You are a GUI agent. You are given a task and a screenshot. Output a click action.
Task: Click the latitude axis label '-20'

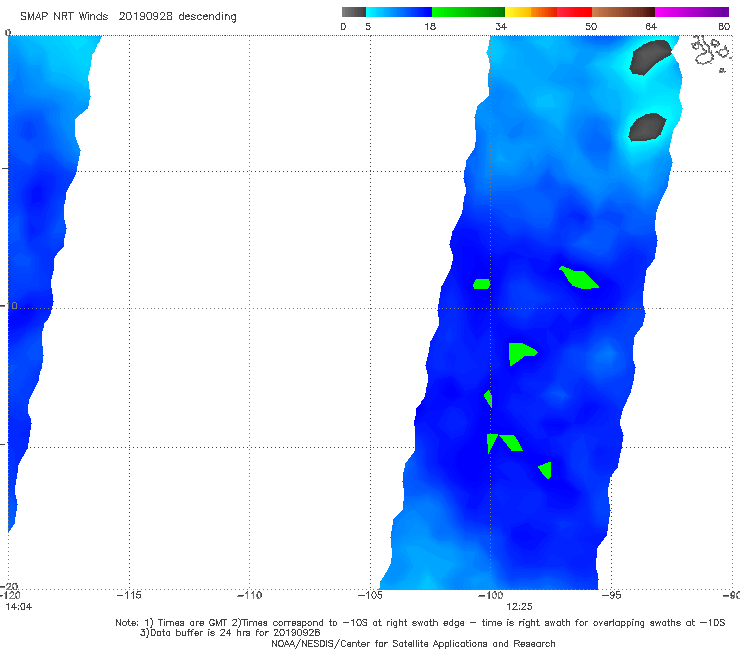point(11,587)
